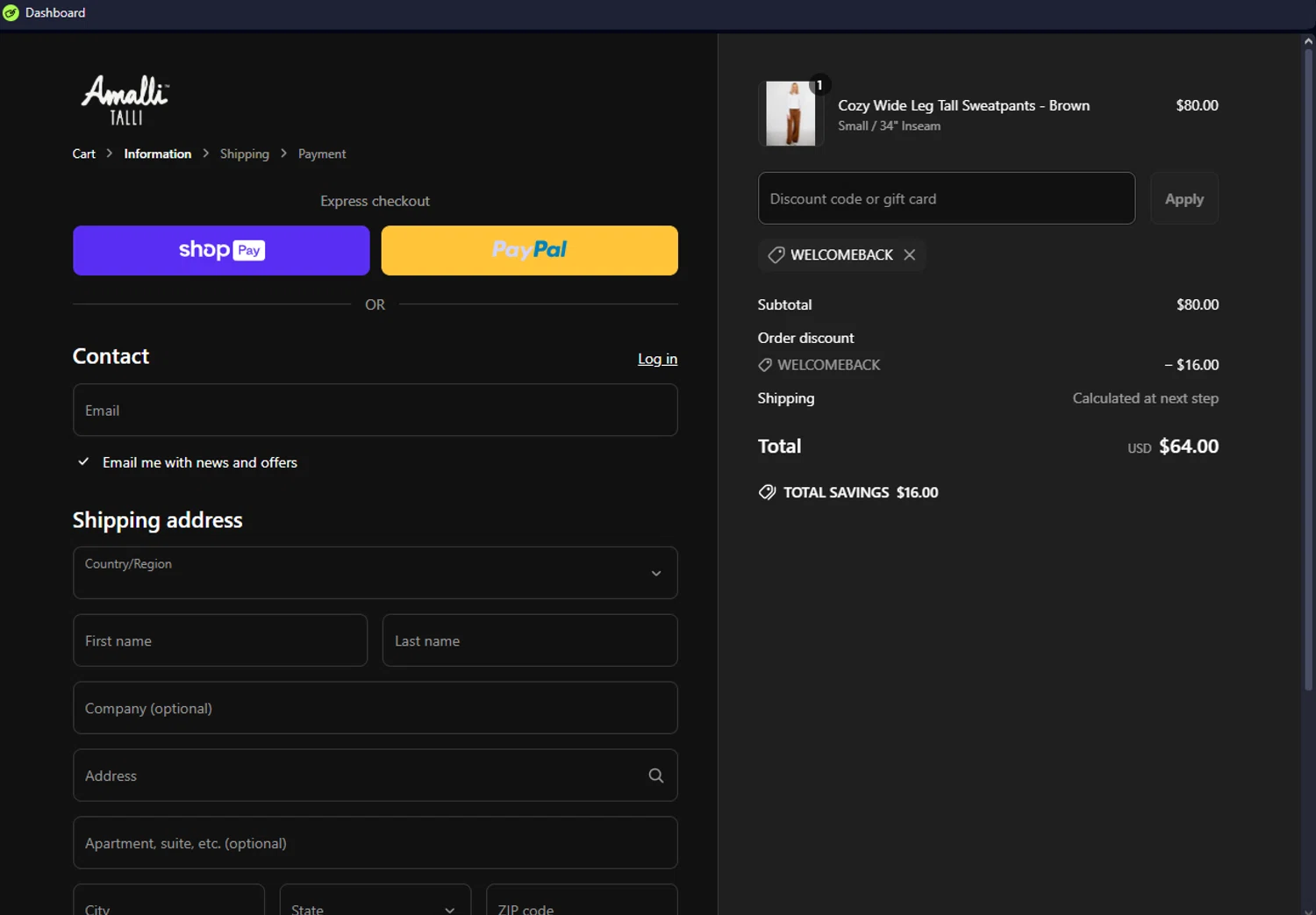This screenshot has height=915, width=1316.
Task: Click the Apply discount button
Action: click(x=1184, y=198)
